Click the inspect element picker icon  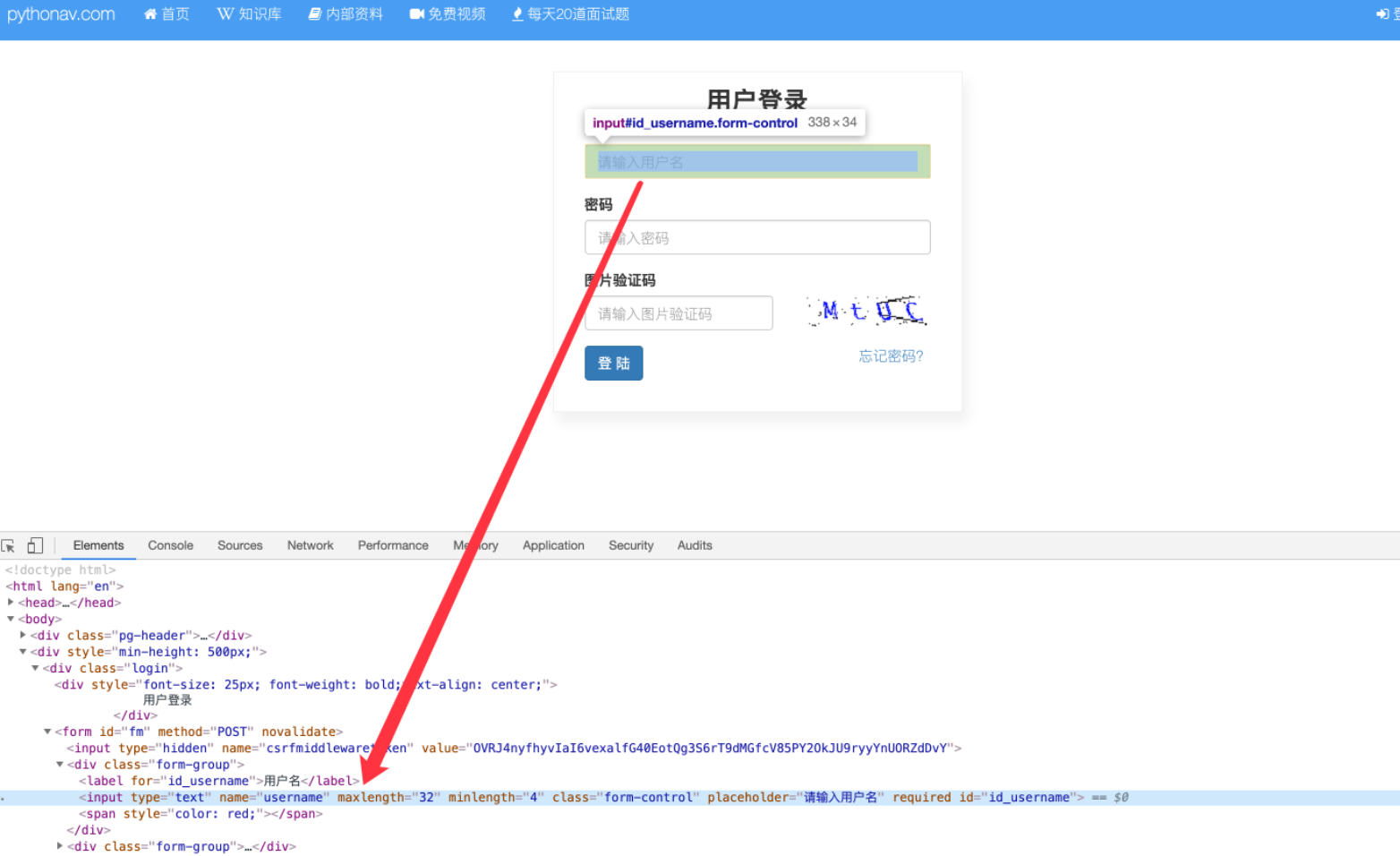click(x=9, y=545)
